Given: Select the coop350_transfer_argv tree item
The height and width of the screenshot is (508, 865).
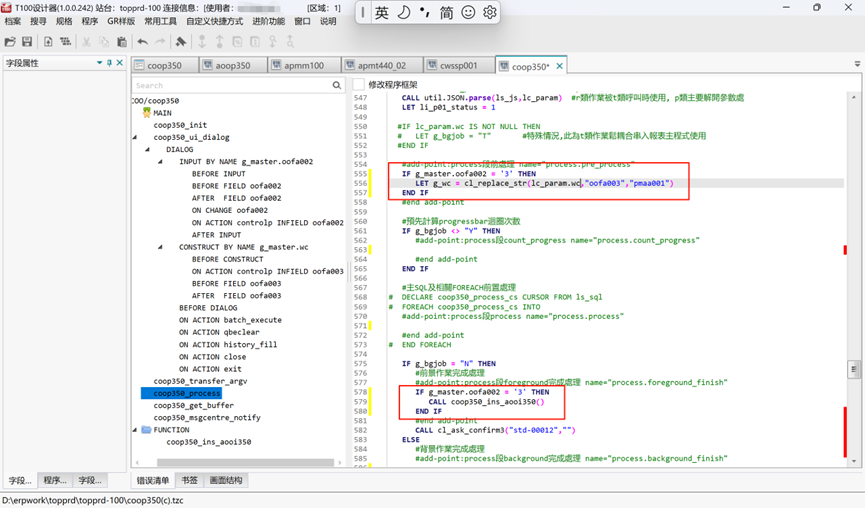Looking at the screenshot, I should click(200, 381).
